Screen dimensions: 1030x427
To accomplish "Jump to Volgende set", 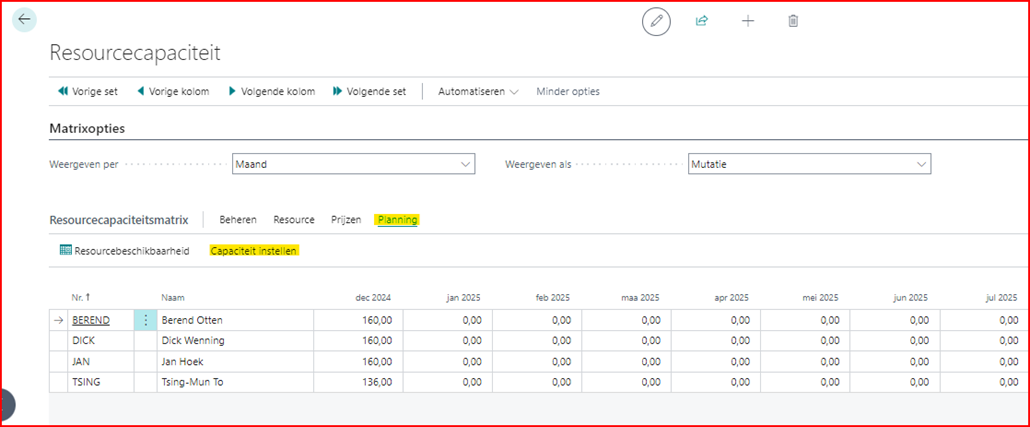I will [369, 91].
